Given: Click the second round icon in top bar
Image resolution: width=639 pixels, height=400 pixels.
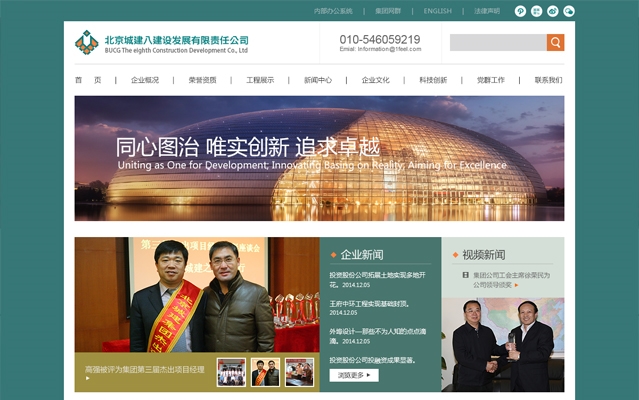Looking at the screenshot, I should point(537,11).
